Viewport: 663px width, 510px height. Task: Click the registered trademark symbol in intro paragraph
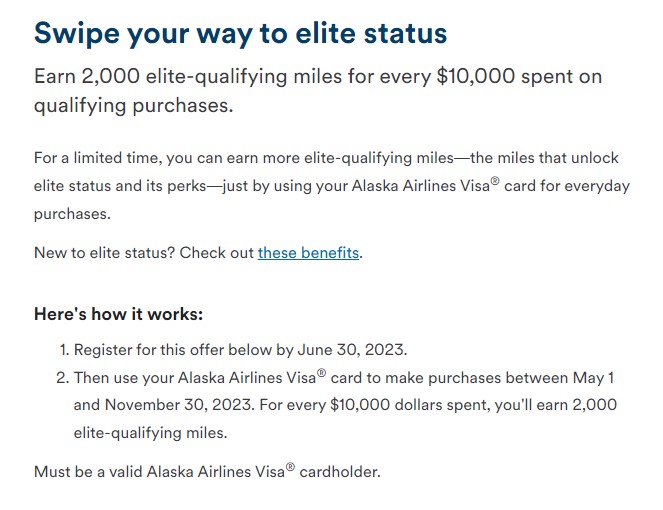tap(495, 181)
